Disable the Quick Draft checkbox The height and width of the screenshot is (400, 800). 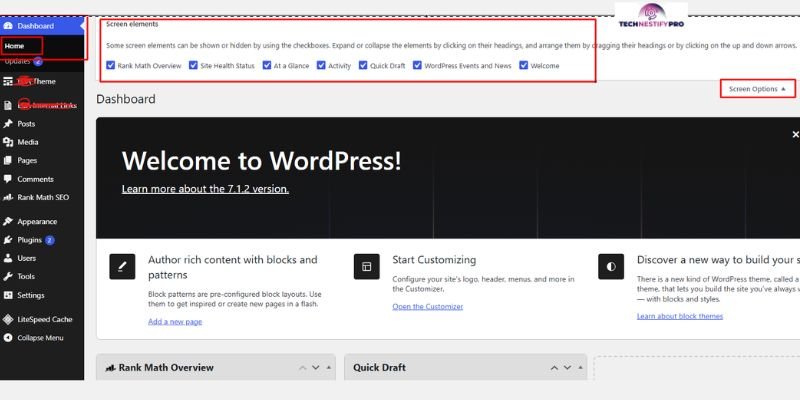(x=363, y=65)
